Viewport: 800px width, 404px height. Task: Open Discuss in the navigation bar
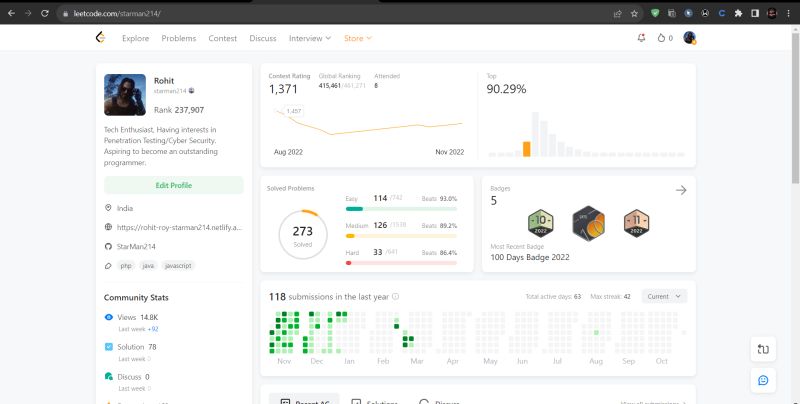click(x=263, y=38)
